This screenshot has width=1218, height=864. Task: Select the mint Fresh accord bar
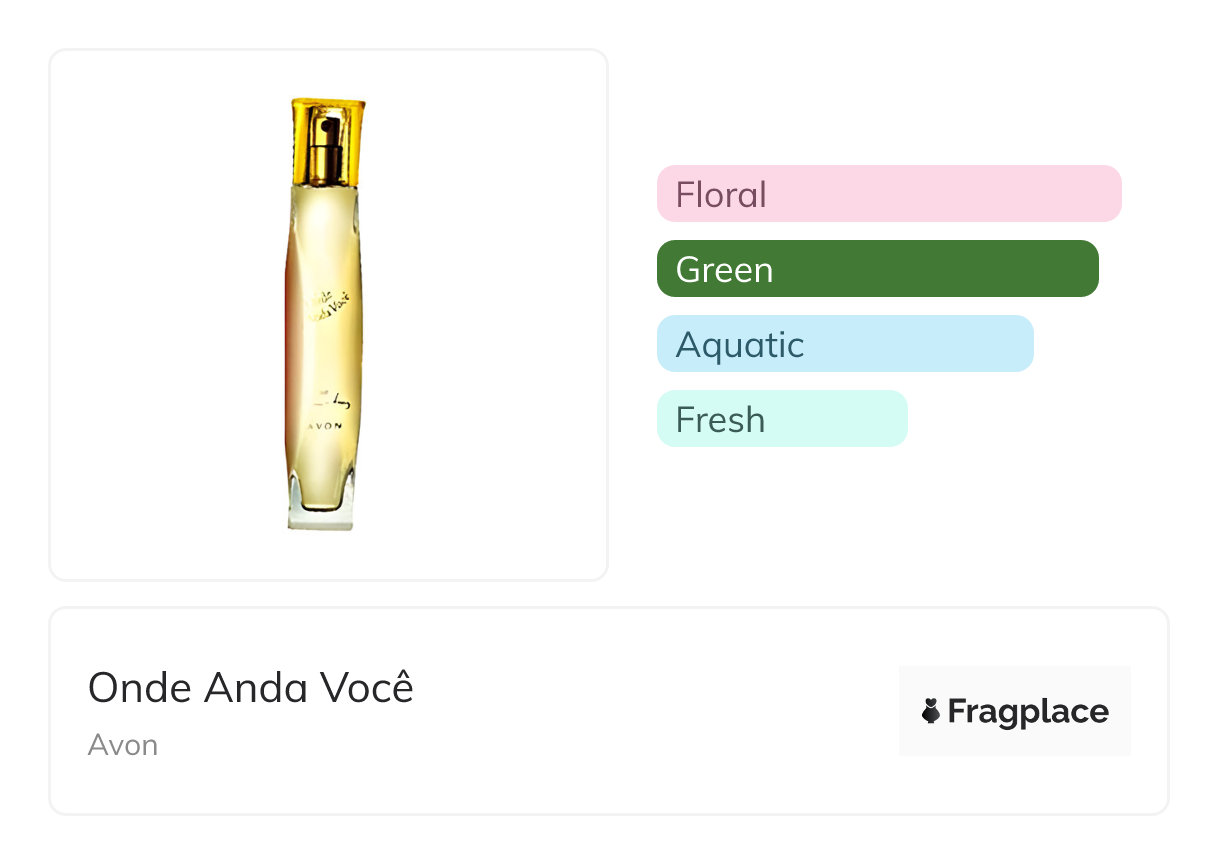tap(781, 419)
